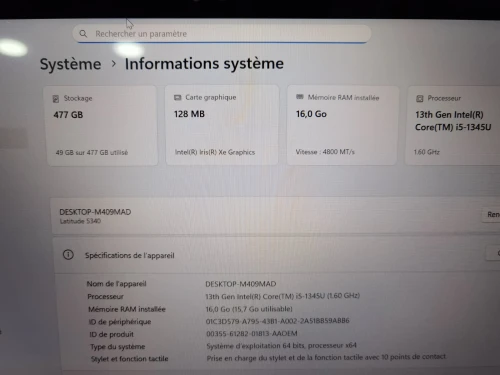Click the Renommer button for this PC
500x375 pixels.
(x=492, y=214)
